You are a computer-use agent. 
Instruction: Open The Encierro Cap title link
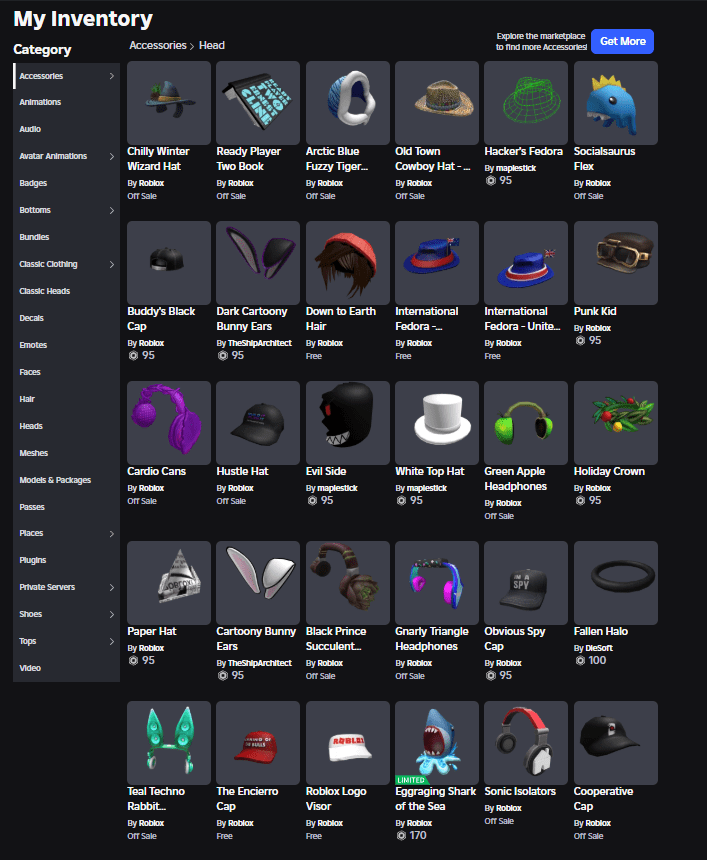point(247,799)
